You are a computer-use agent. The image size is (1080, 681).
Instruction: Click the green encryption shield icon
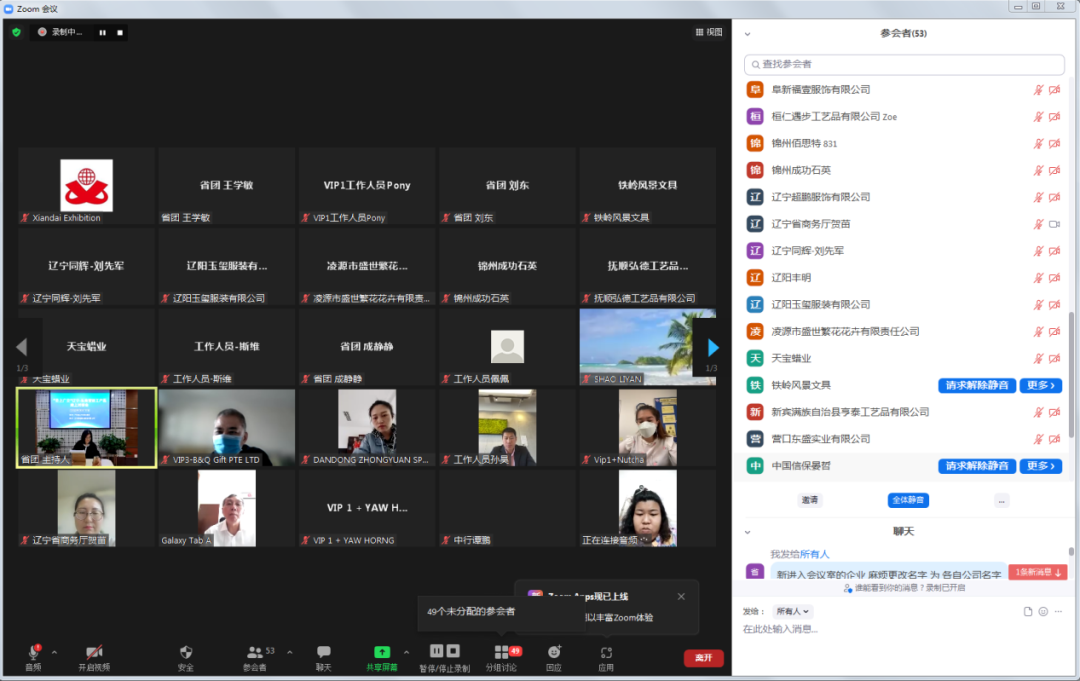click(x=17, y=32)
